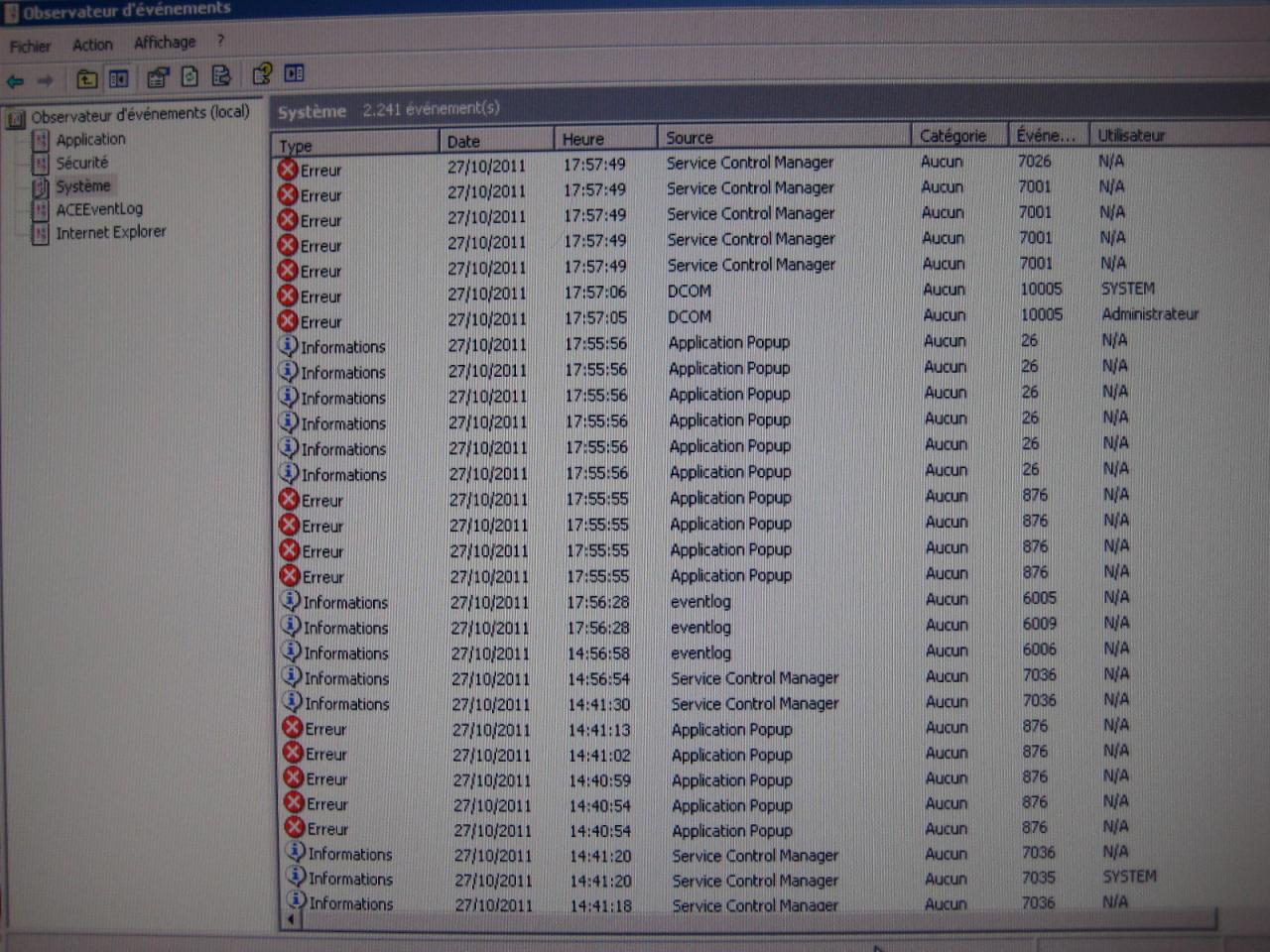Refresh the event list with the toolbar icon
The width and height of the screenshot is (1270, 952).
pos(190,76)
